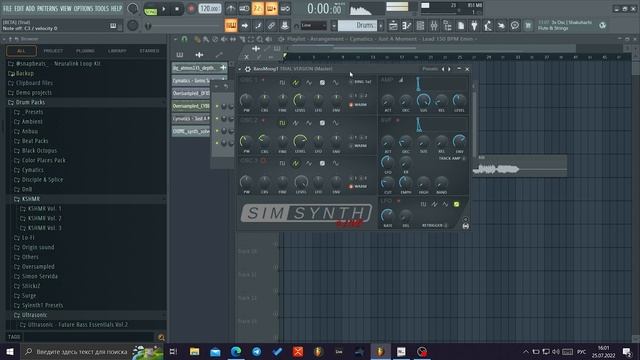
Task: Toggle the RETRIGGER switch in LFO section
Action: pos(446,225)
